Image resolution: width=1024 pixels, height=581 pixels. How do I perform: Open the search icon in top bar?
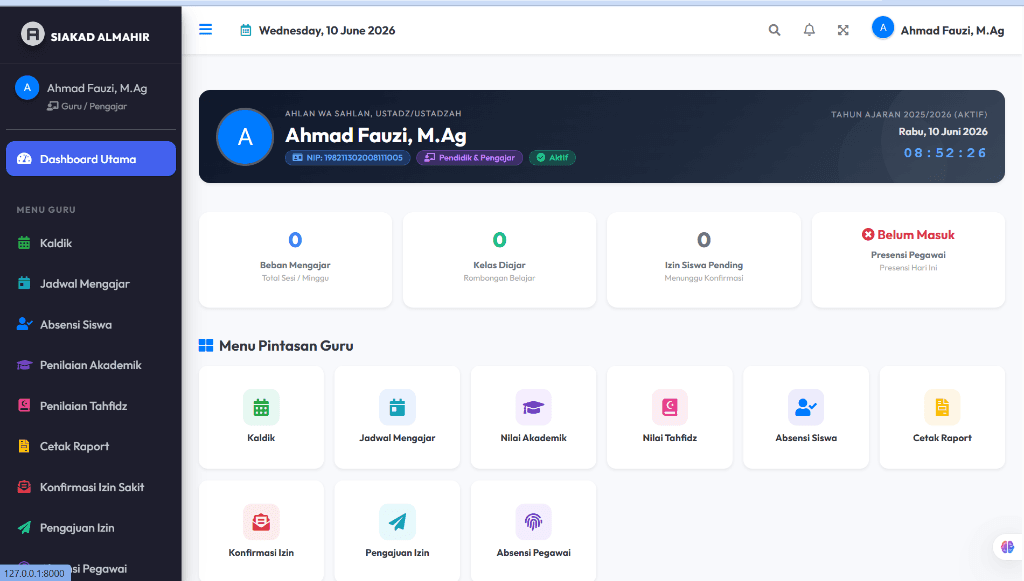click(775, 30)
